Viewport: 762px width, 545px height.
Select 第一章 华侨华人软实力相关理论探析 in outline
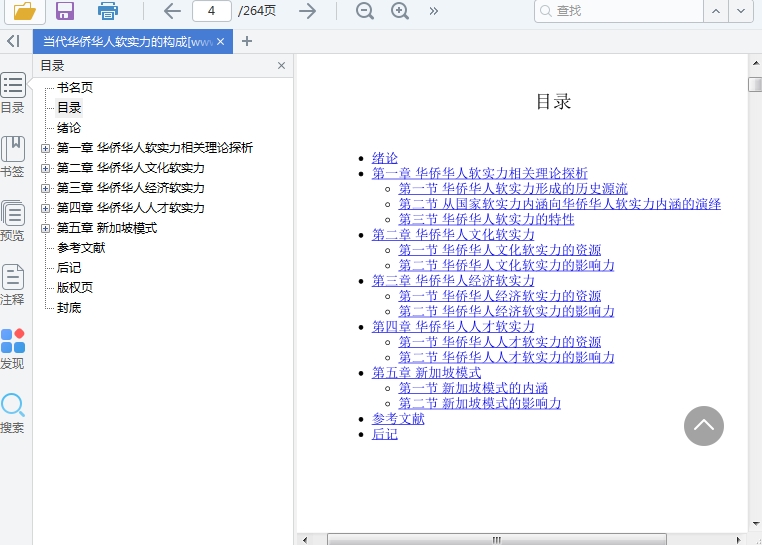[155, 147]
